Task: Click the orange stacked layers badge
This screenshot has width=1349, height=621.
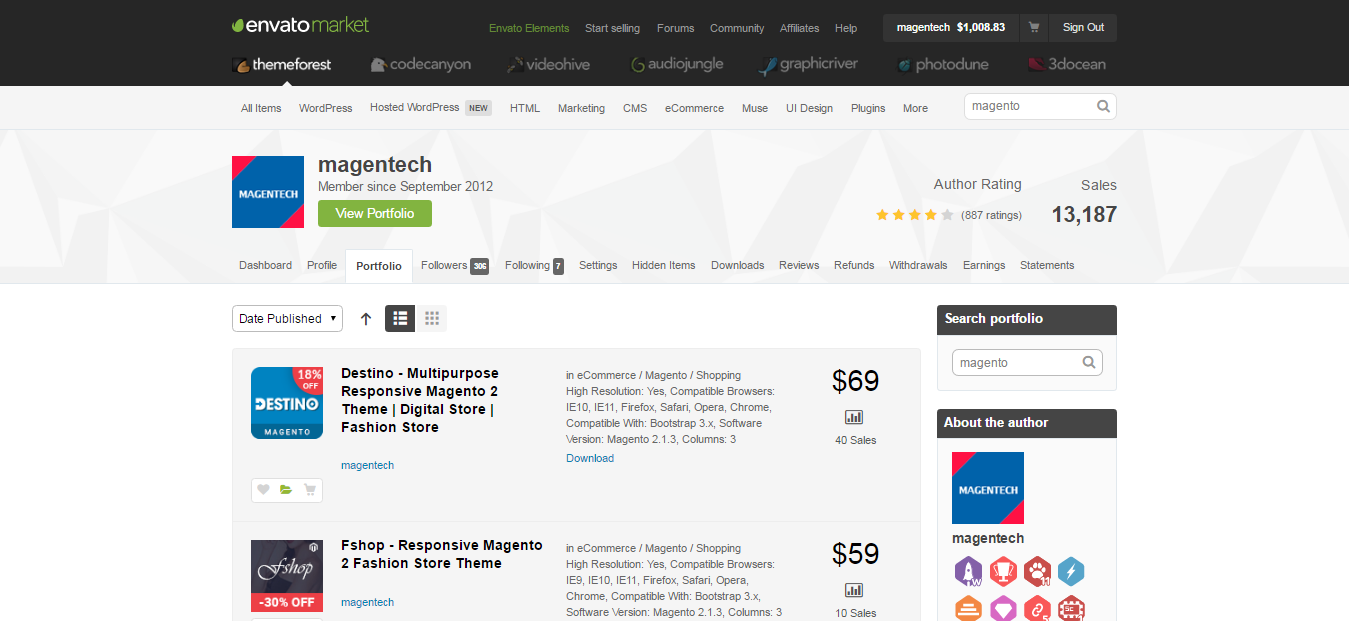Action: click(968, 608)
